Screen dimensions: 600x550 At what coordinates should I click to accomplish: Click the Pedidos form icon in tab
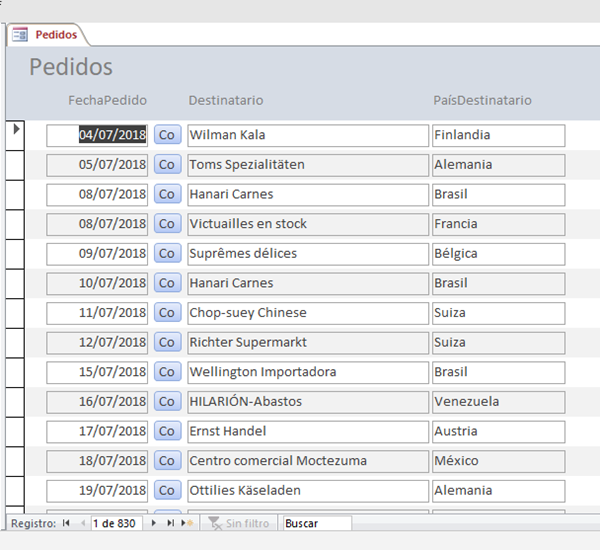pyautogui.click(x=20, y=35)
